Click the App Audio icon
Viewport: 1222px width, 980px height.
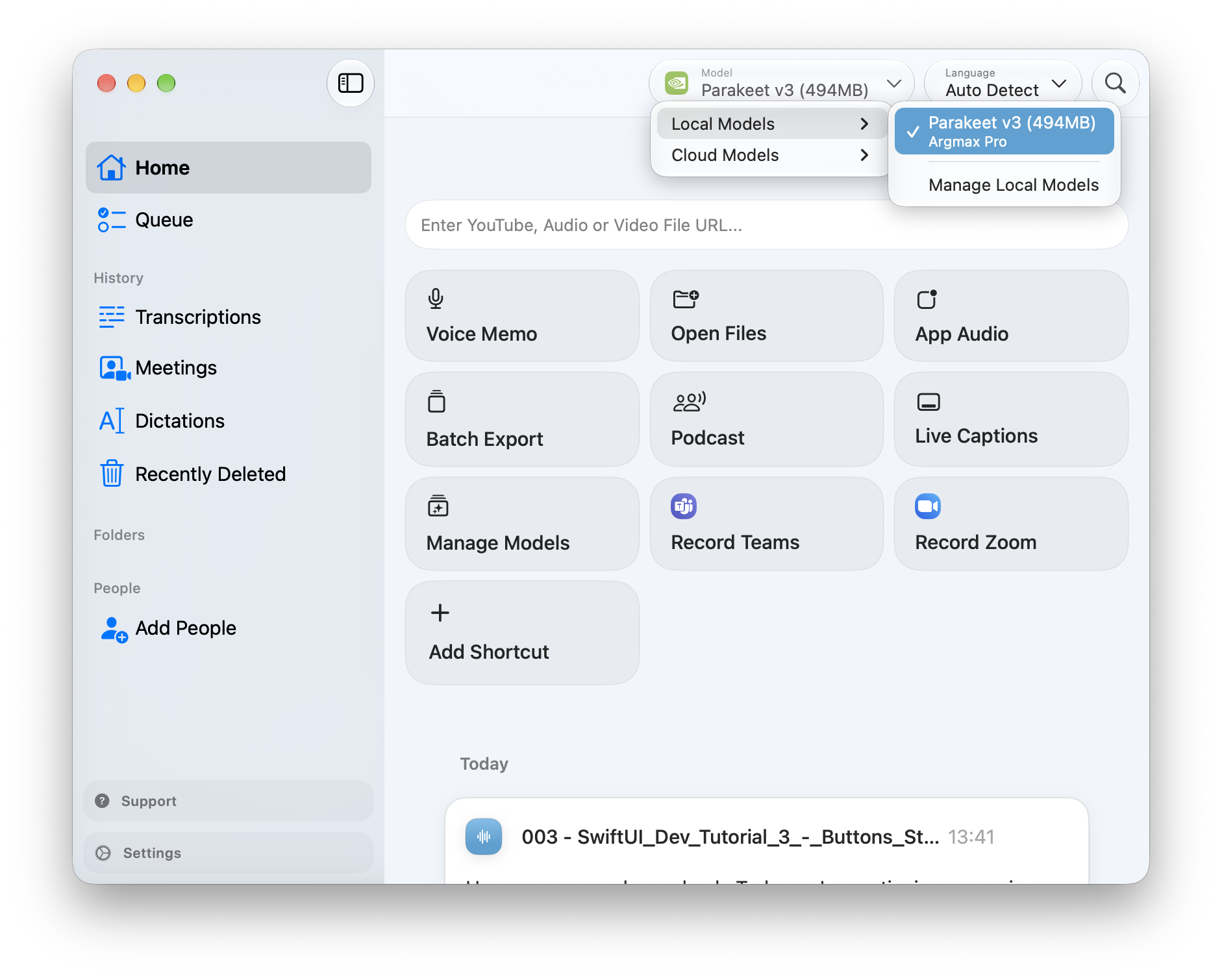pyautogui.click(x=927, y=299)
